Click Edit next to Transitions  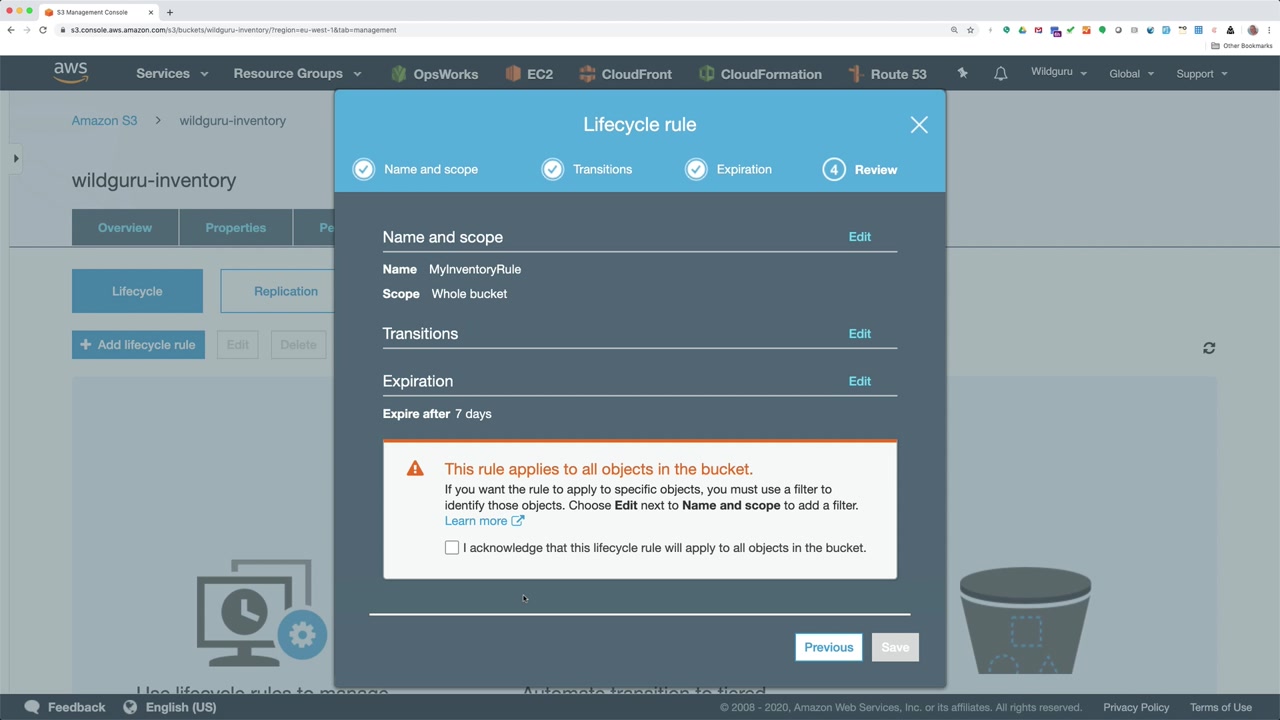coord(860,334)
